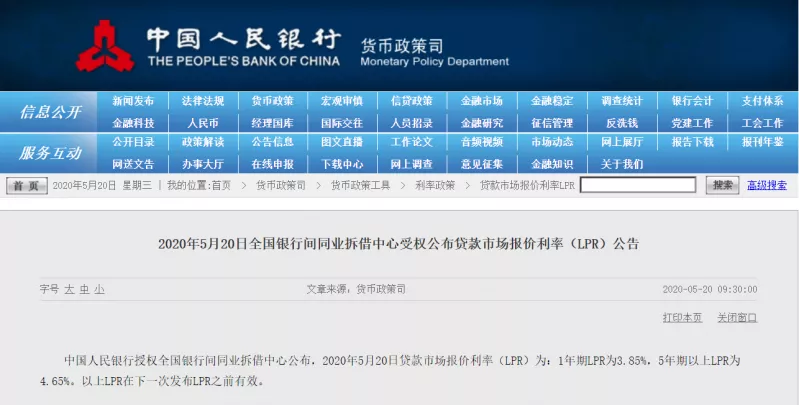Click 关闭窗口 close window link
This screenshot has width=799, height=405.
737,317
